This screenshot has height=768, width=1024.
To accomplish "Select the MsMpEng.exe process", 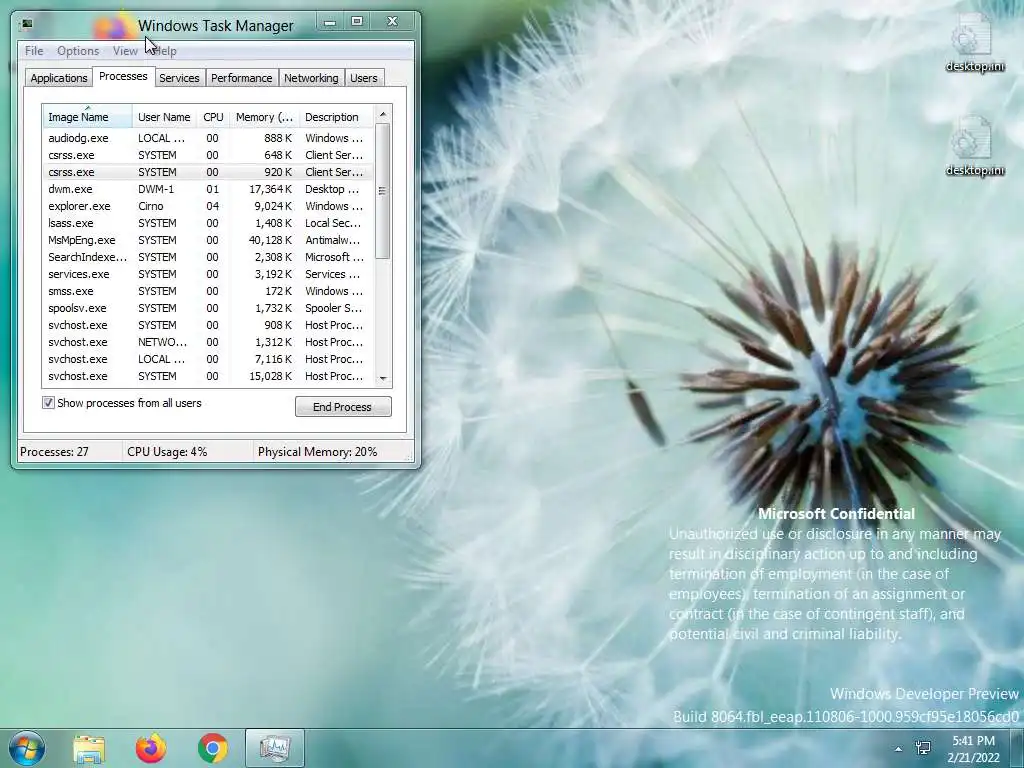I will (208, 240).
